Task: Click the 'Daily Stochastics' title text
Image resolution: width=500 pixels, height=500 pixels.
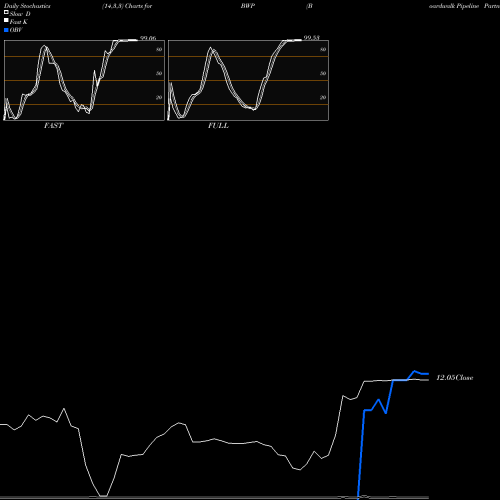Action: (x=27, y=6)
